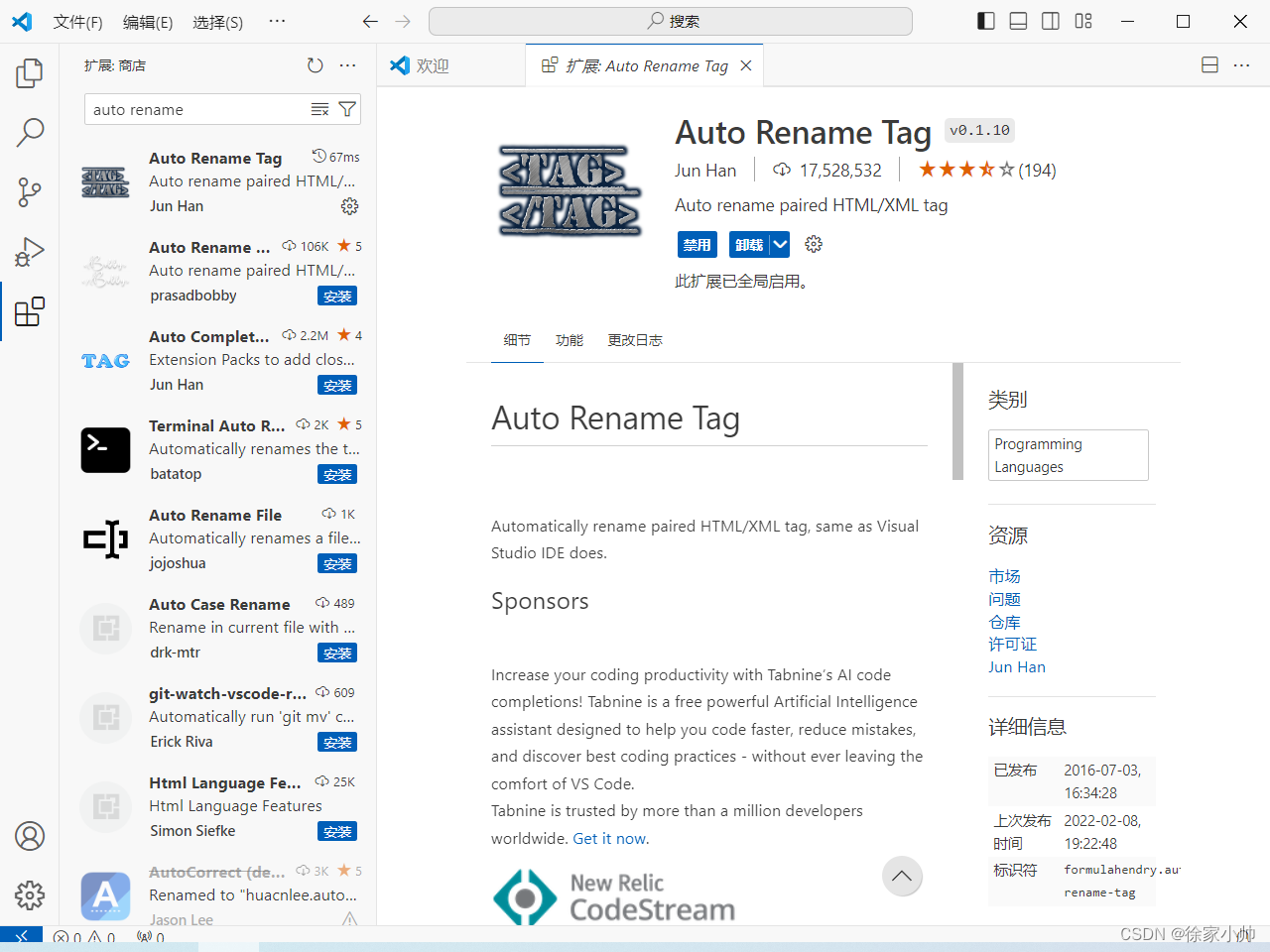
Task: Open the Explorer view in activity bar
Action: coord(30,72)
